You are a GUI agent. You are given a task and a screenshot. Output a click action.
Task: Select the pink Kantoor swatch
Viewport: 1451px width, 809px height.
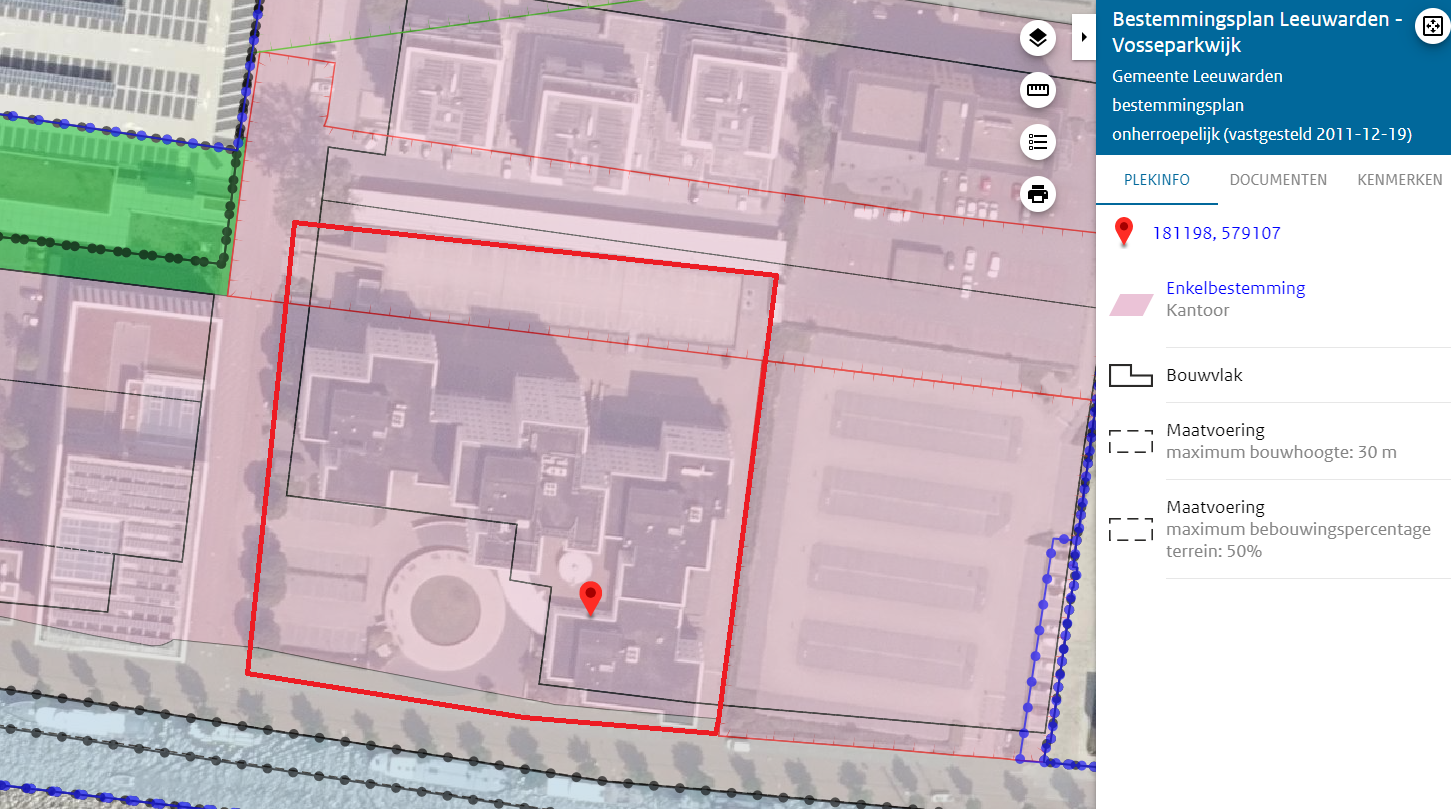coord(1131,304)
